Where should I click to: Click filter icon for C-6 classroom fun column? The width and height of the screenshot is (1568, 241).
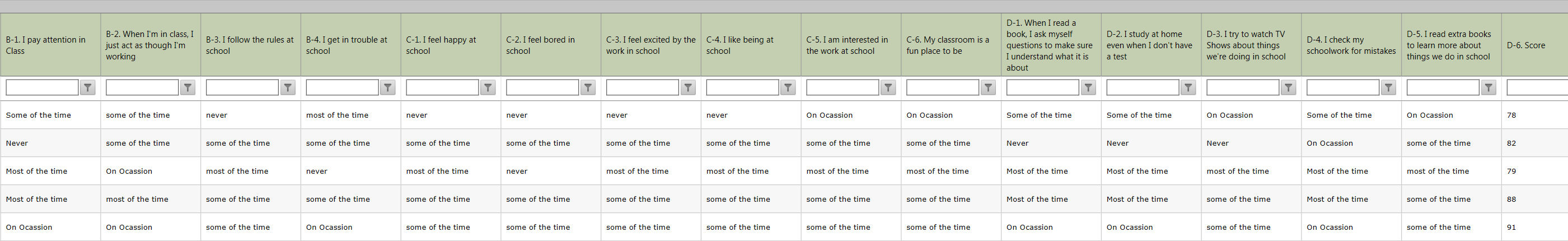(989, 88)
